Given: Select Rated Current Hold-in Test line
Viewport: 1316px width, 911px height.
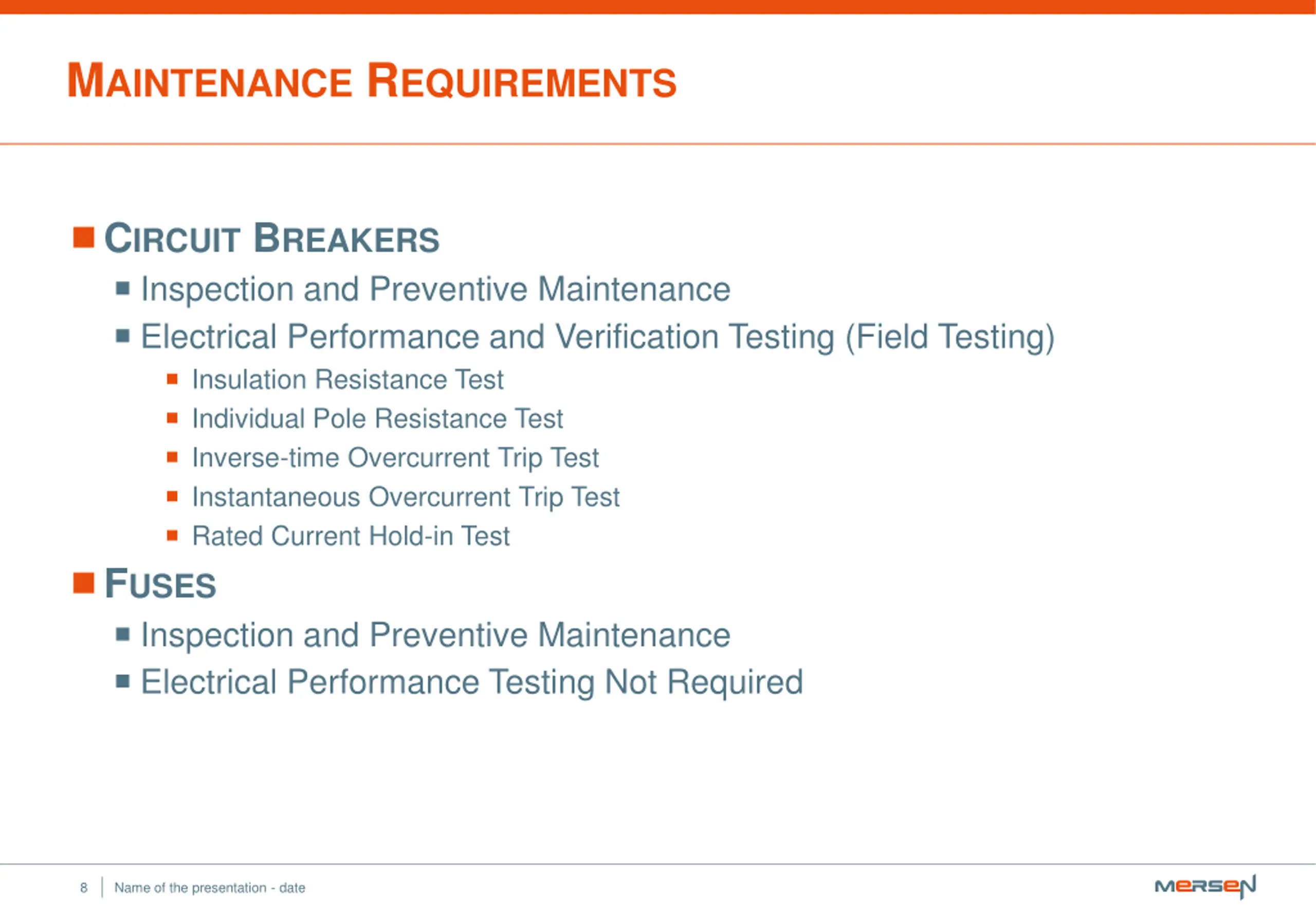Looking at the screenshot, I should tap(351, 536).
